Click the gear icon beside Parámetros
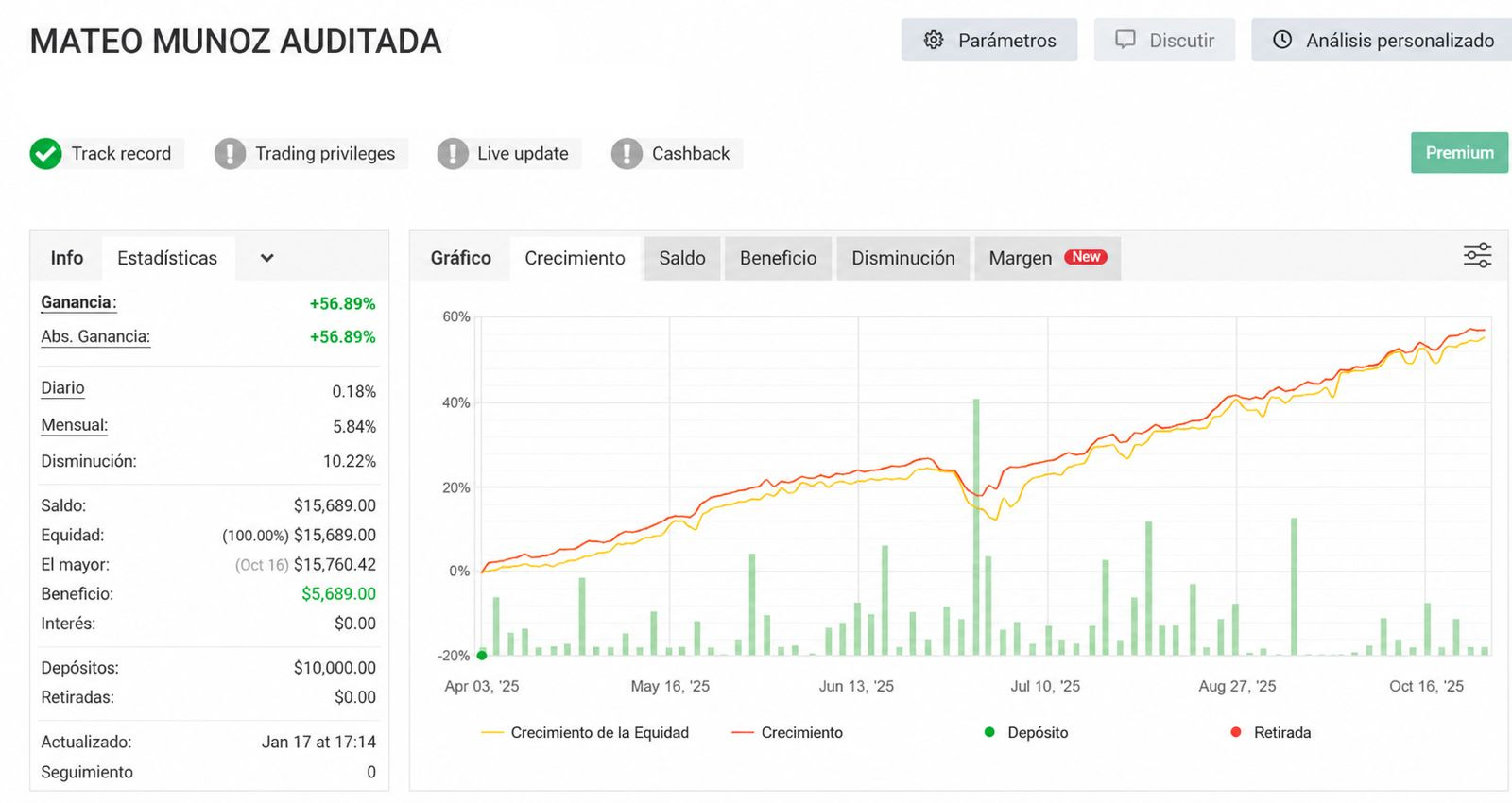 934,40
